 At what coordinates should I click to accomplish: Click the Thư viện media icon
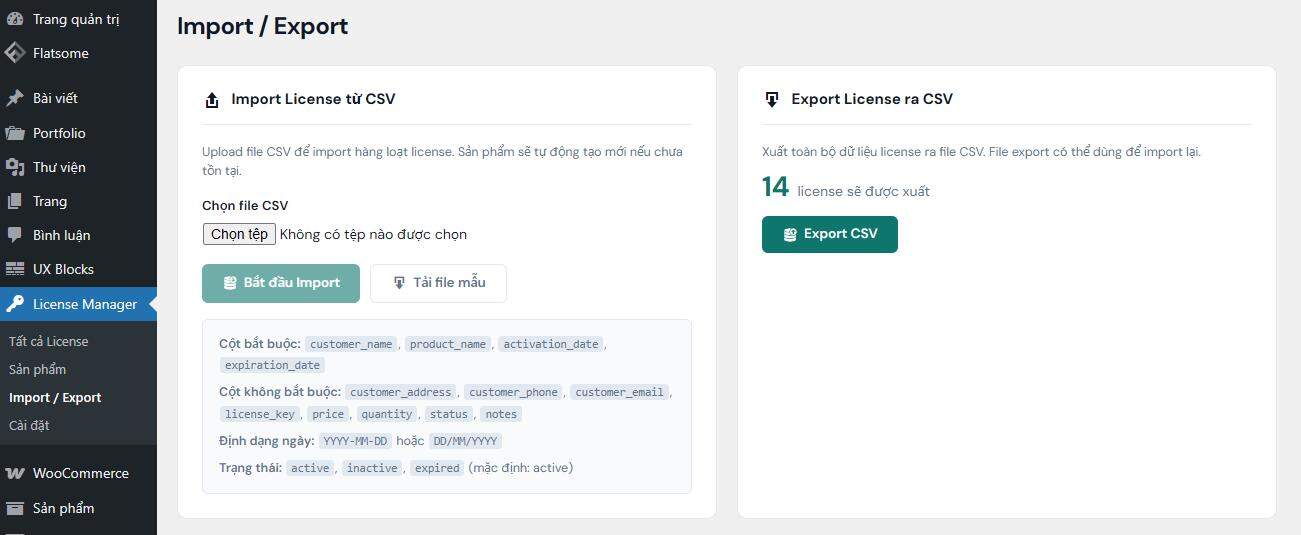click(x=15, y=167)
